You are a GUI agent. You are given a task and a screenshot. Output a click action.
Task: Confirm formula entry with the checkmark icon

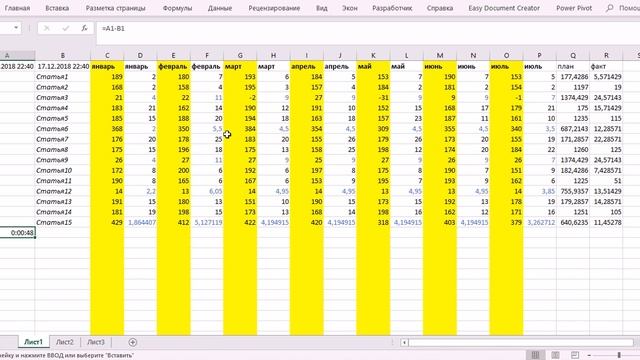[65, 28]
